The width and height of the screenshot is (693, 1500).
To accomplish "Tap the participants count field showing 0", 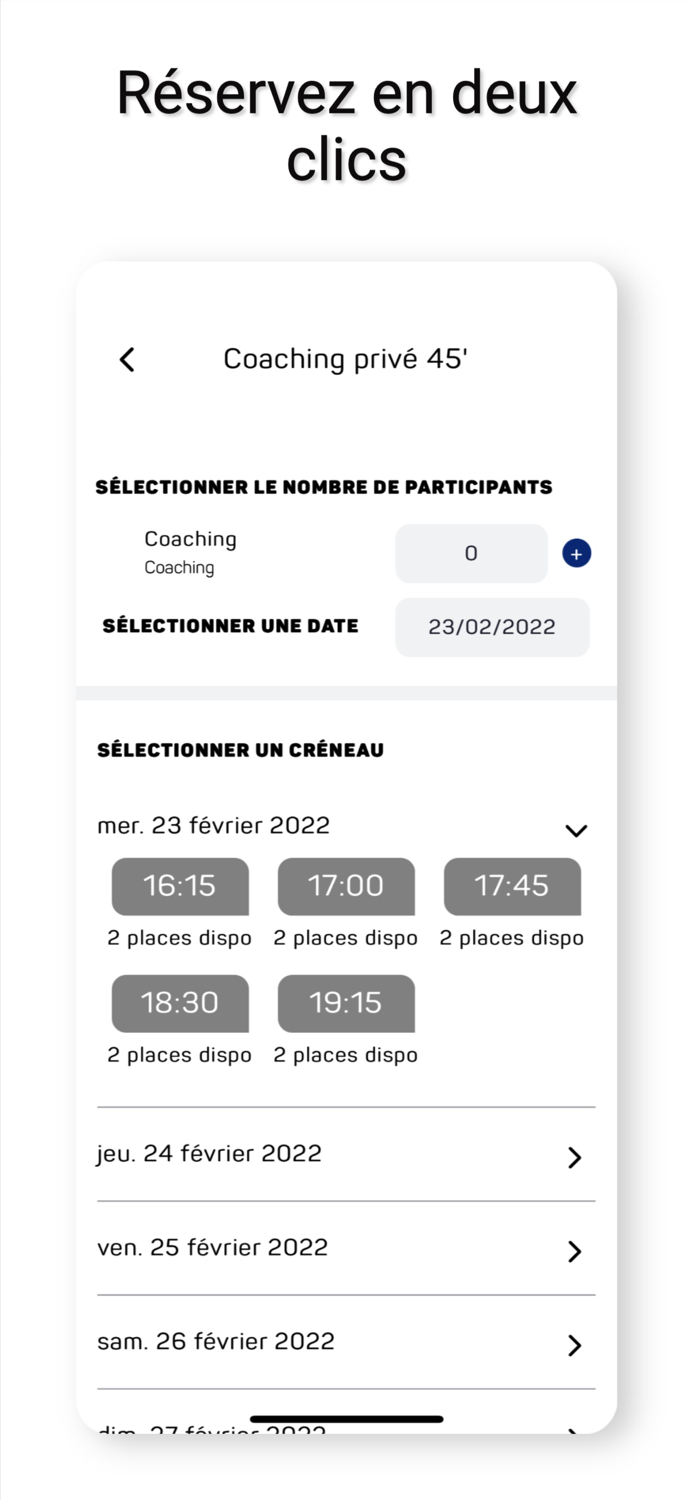I will 471,553.
